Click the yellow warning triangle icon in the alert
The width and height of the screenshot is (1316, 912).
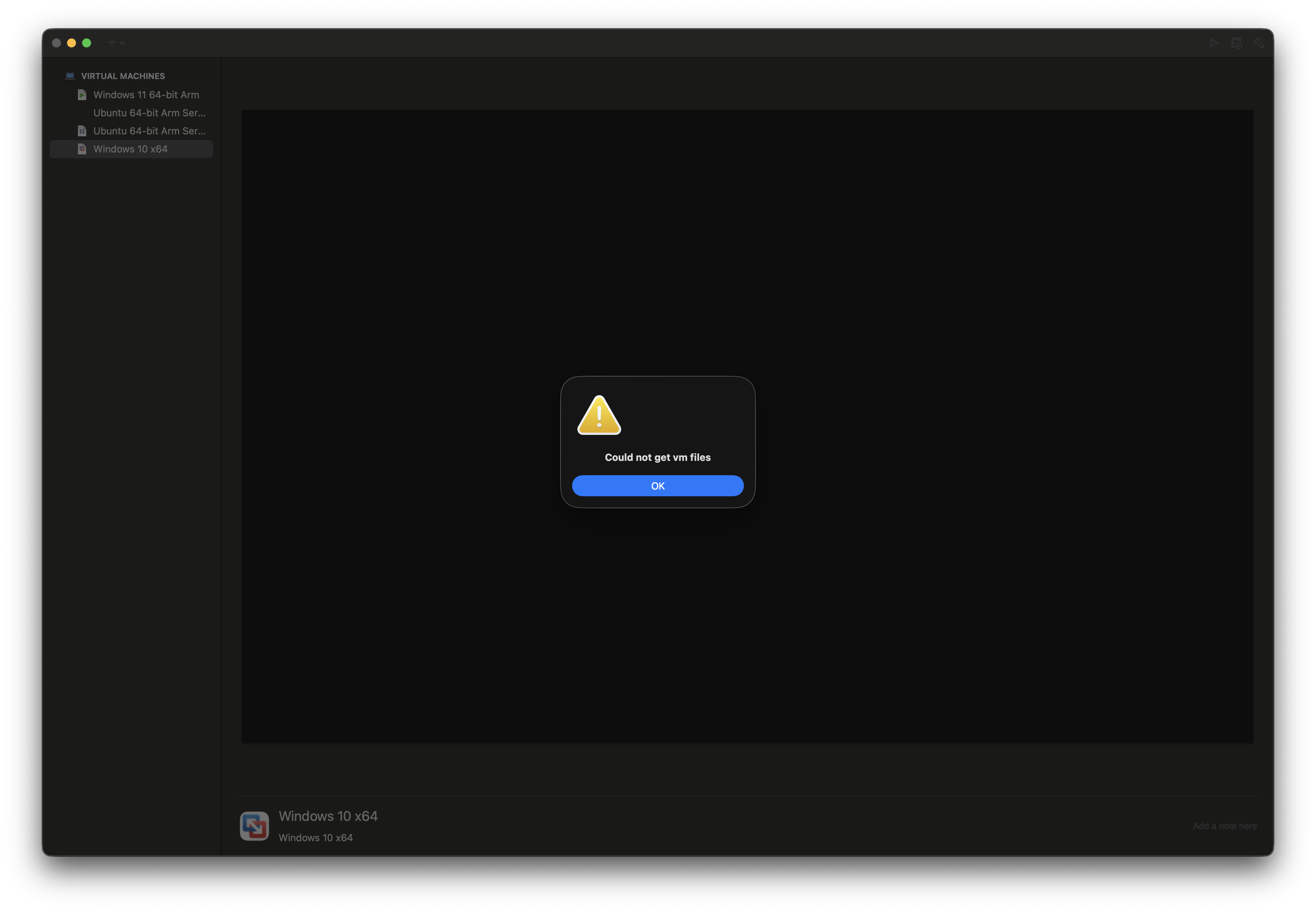[599, 415]
